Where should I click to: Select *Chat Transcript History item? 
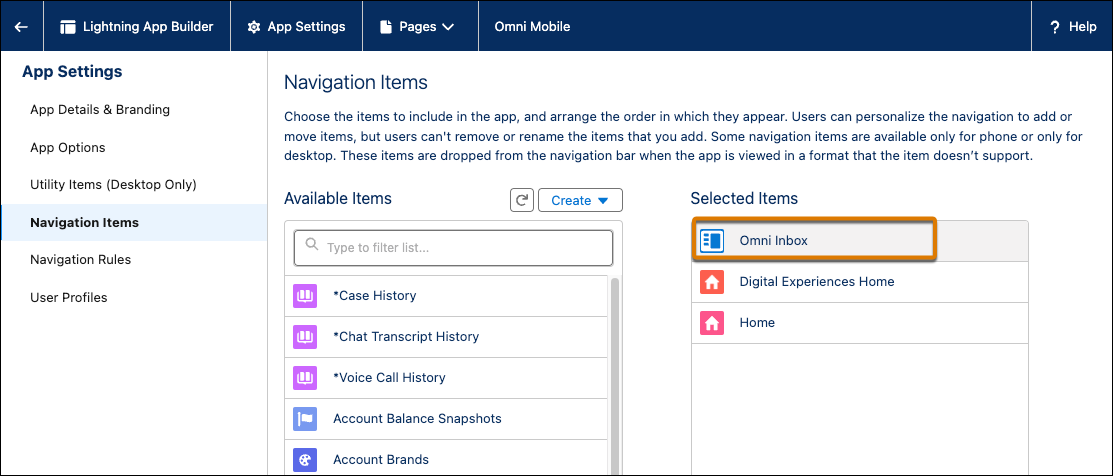click(x=446, y=337)
